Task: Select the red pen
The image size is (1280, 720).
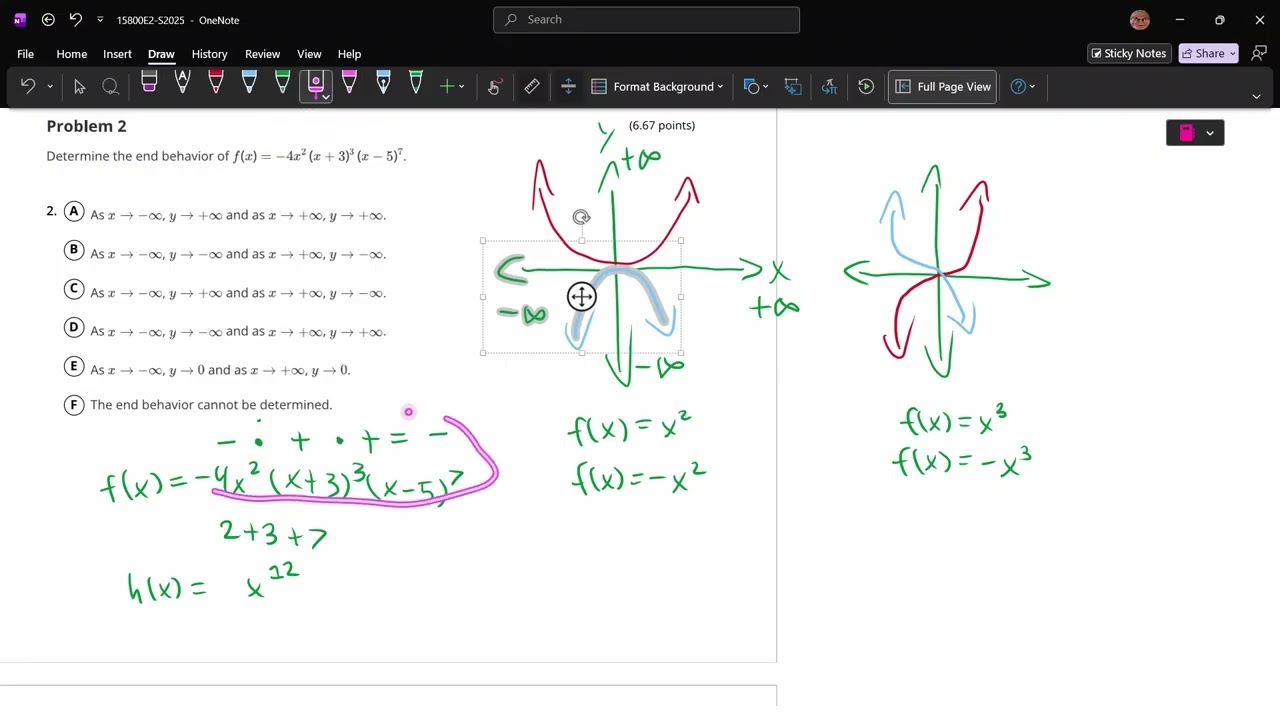Action: click(x=216, y=85)
